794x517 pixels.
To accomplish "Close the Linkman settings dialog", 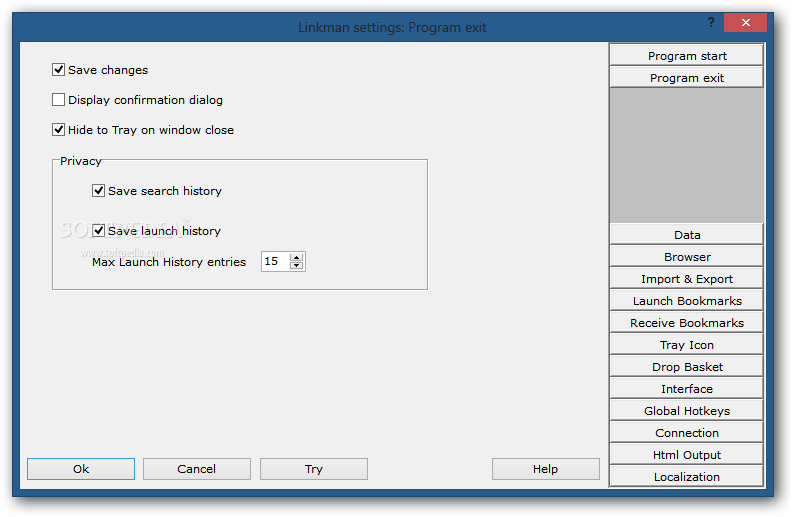I will 745,22.
